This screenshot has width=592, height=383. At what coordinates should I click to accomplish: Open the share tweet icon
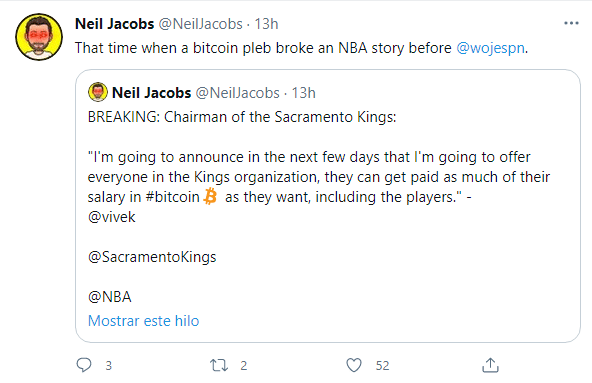pos(490,365)
